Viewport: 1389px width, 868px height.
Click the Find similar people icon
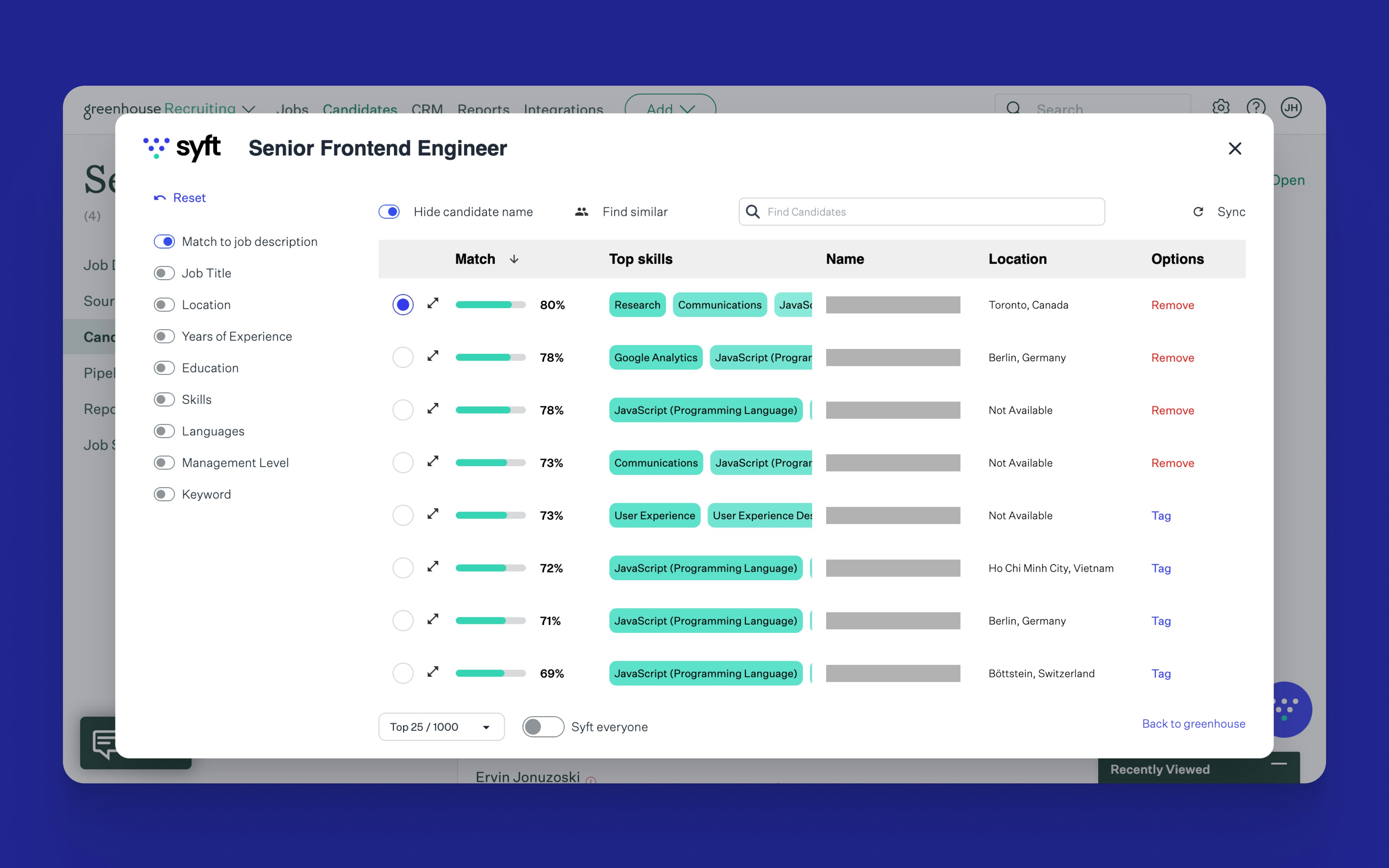click(581, 212)
